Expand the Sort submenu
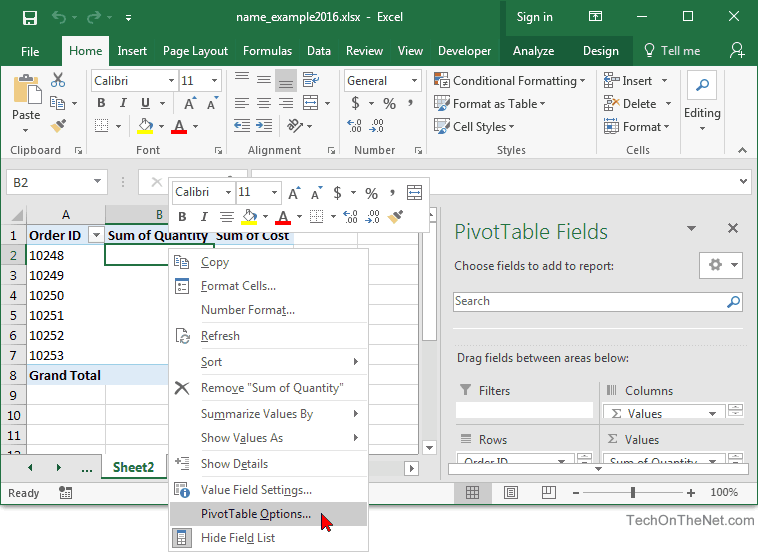Screen dimensions: 758x552 (x=269, y=362)
